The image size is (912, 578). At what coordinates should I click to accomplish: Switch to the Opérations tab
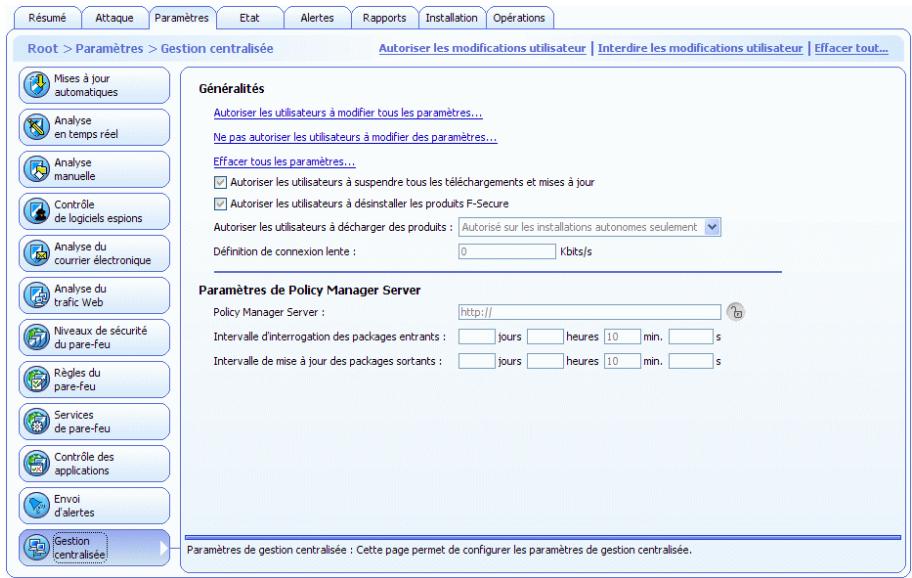coord(519,18)
